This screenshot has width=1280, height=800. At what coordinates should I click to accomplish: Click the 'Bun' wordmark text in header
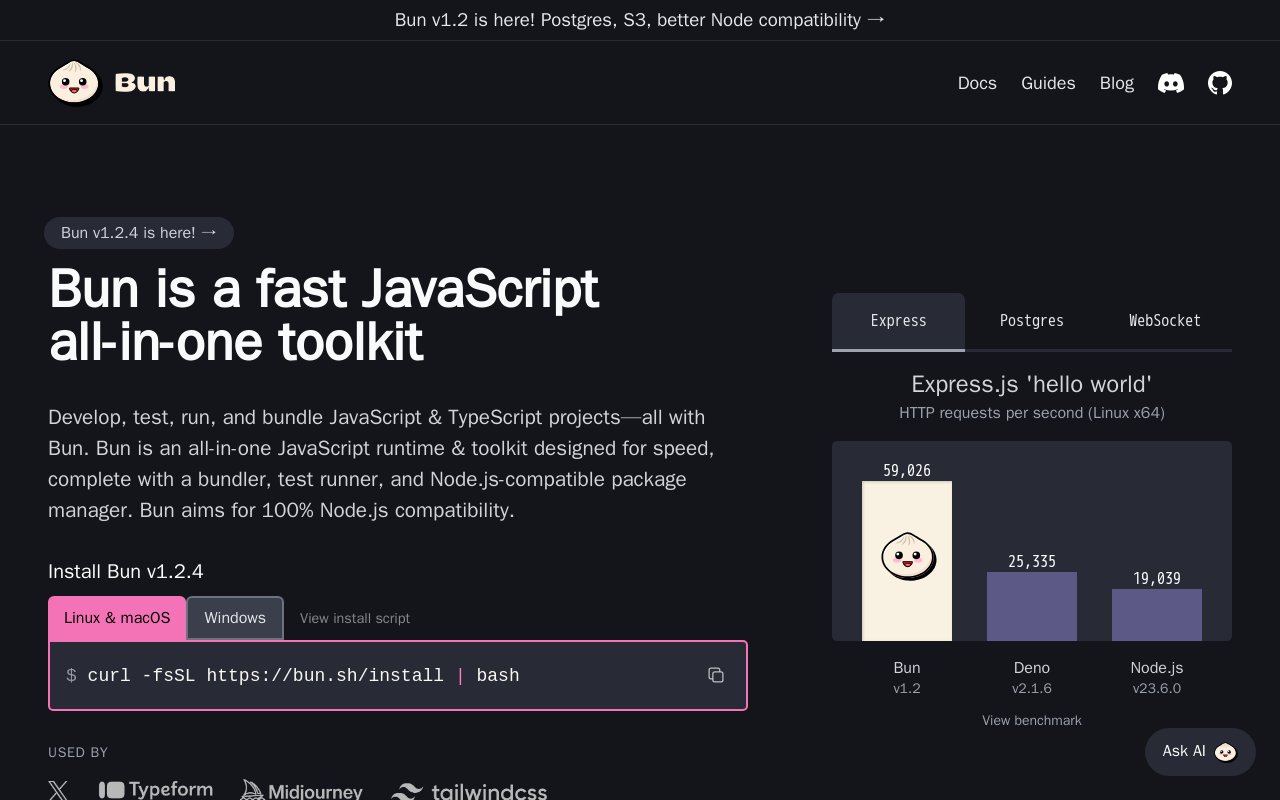click(x=145, y=83)
